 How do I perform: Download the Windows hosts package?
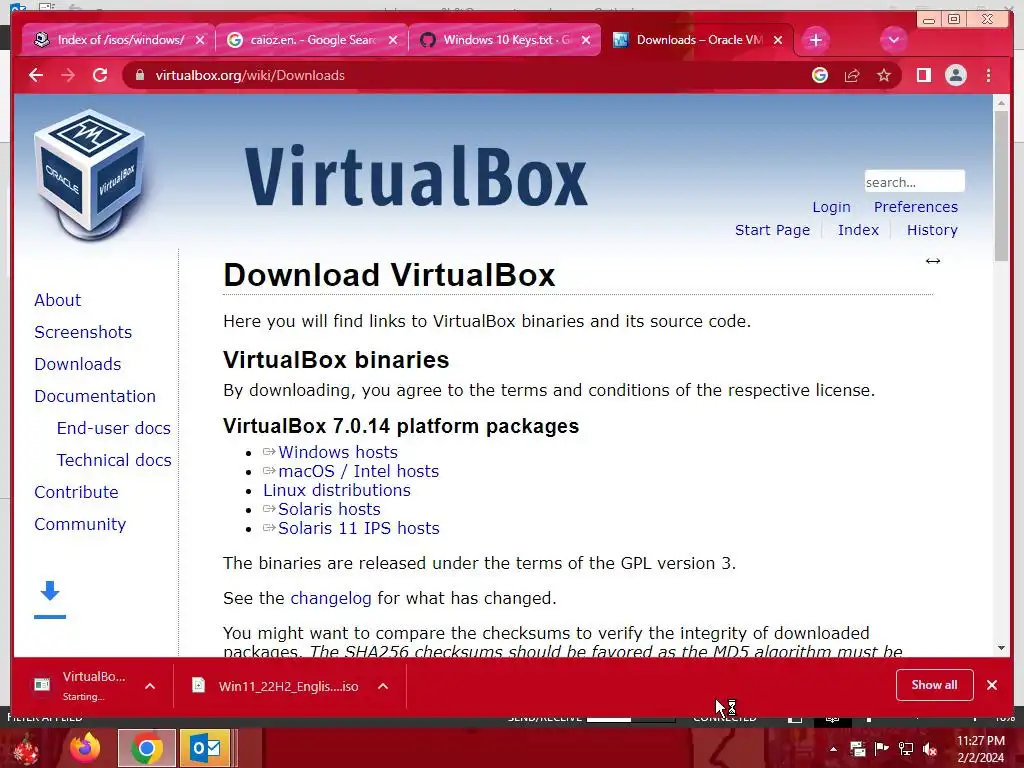pos(338,452)
